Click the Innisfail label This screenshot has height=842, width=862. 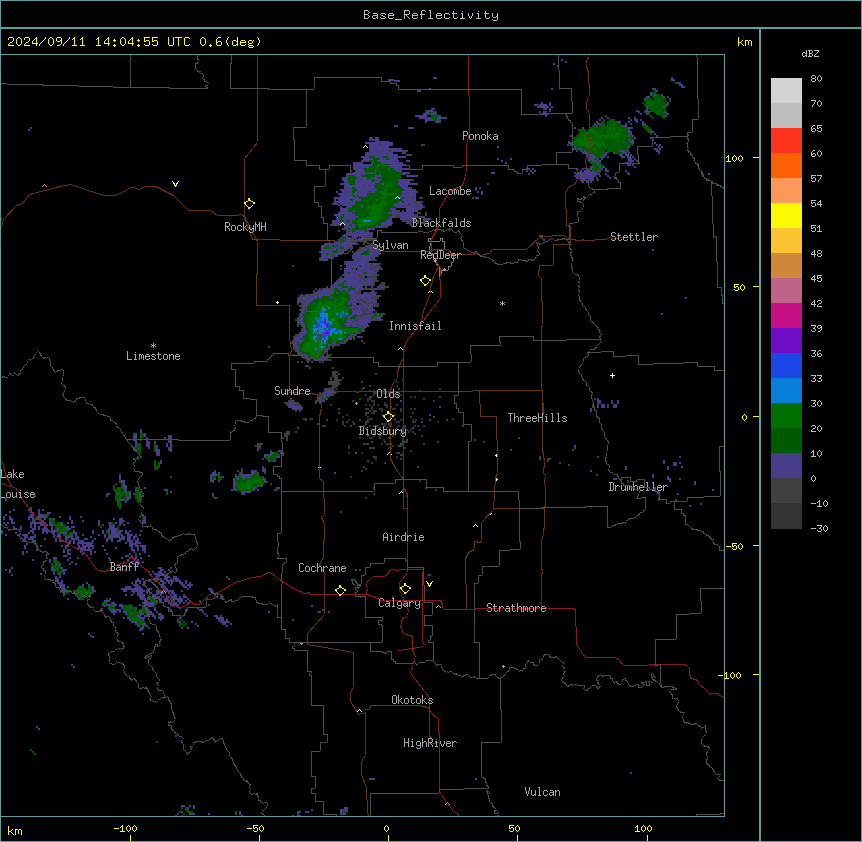point(415,326)
